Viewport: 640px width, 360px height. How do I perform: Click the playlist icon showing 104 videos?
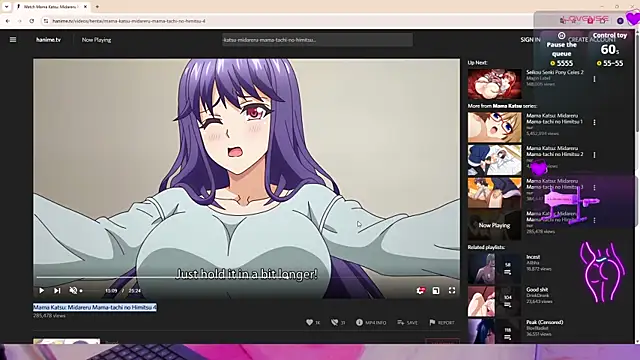tap(508, 301)
